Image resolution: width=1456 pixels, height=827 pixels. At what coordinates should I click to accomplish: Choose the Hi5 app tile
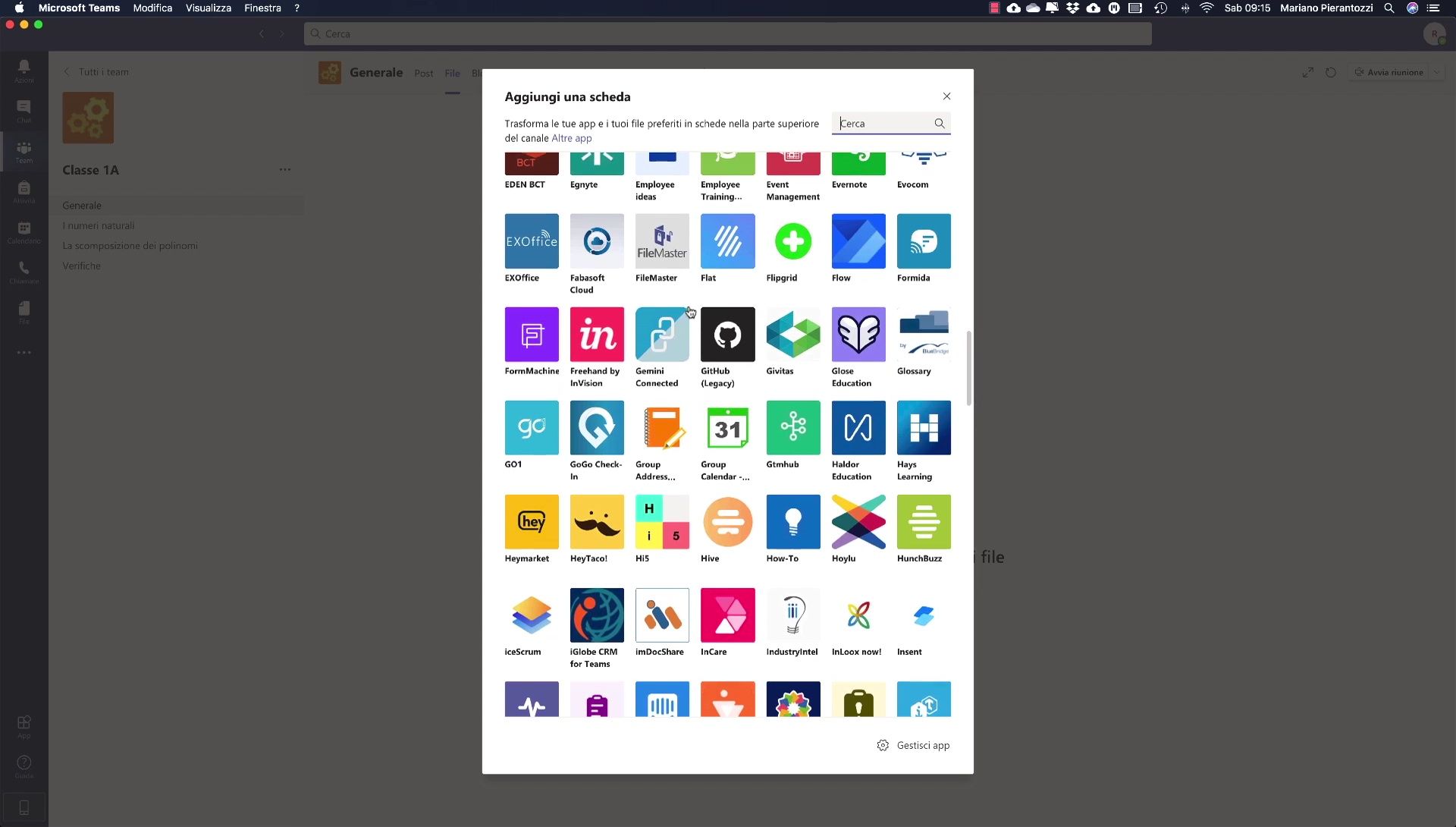662,522
